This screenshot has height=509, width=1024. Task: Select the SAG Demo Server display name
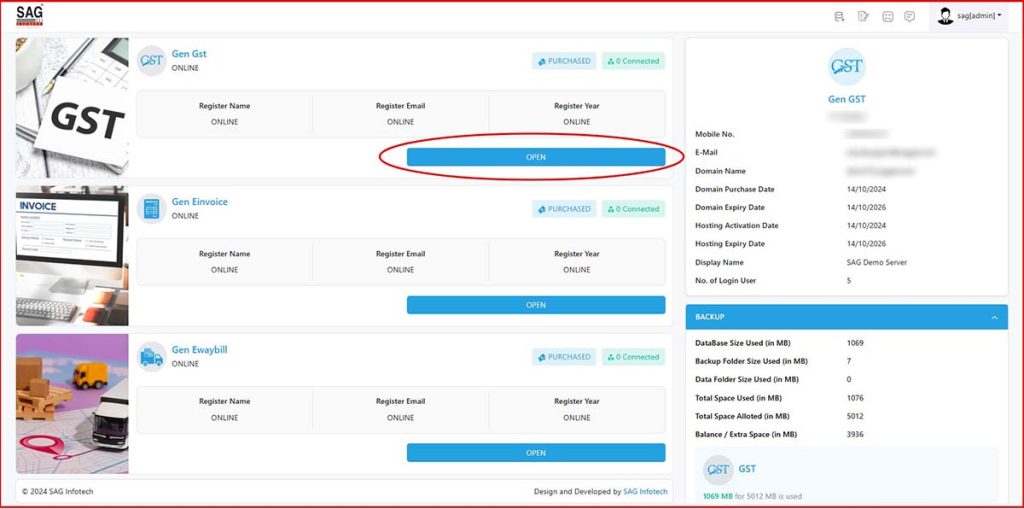click(x=876, y=262)
